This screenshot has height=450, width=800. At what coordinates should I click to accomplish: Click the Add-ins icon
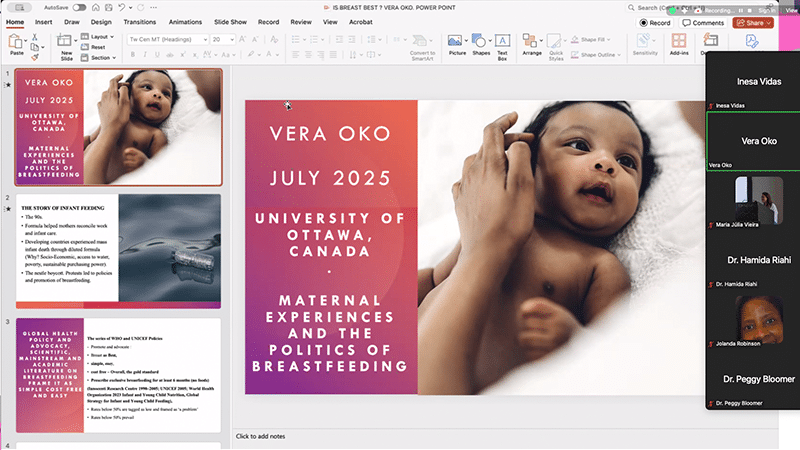point(679,42)
